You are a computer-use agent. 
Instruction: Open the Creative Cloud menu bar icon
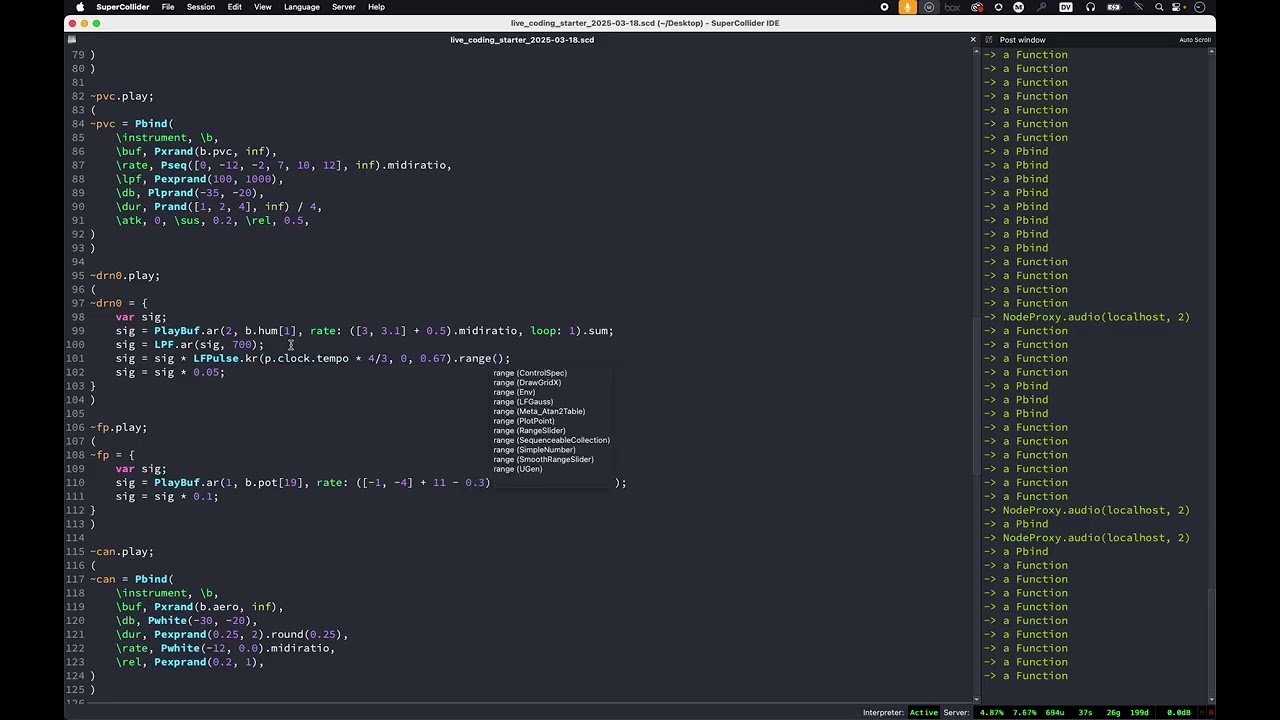(x=977, y=7)
